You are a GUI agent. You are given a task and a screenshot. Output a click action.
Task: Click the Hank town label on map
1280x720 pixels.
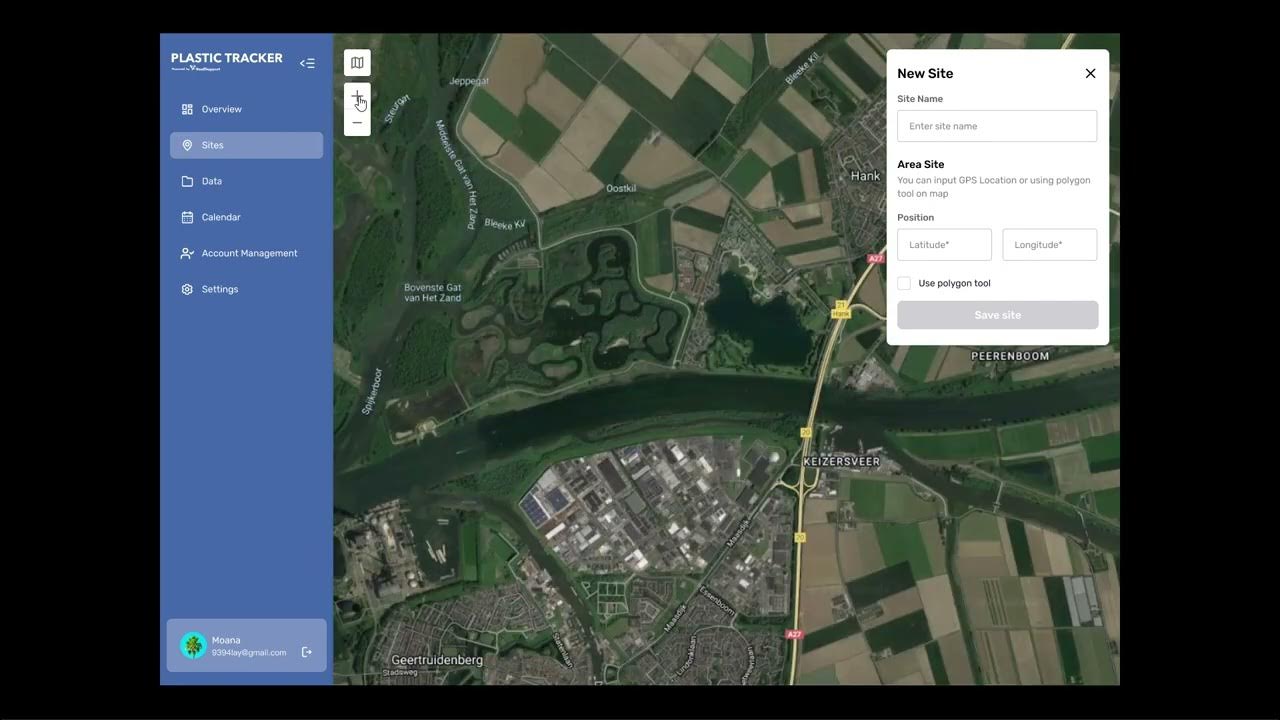tap(865, 176)
